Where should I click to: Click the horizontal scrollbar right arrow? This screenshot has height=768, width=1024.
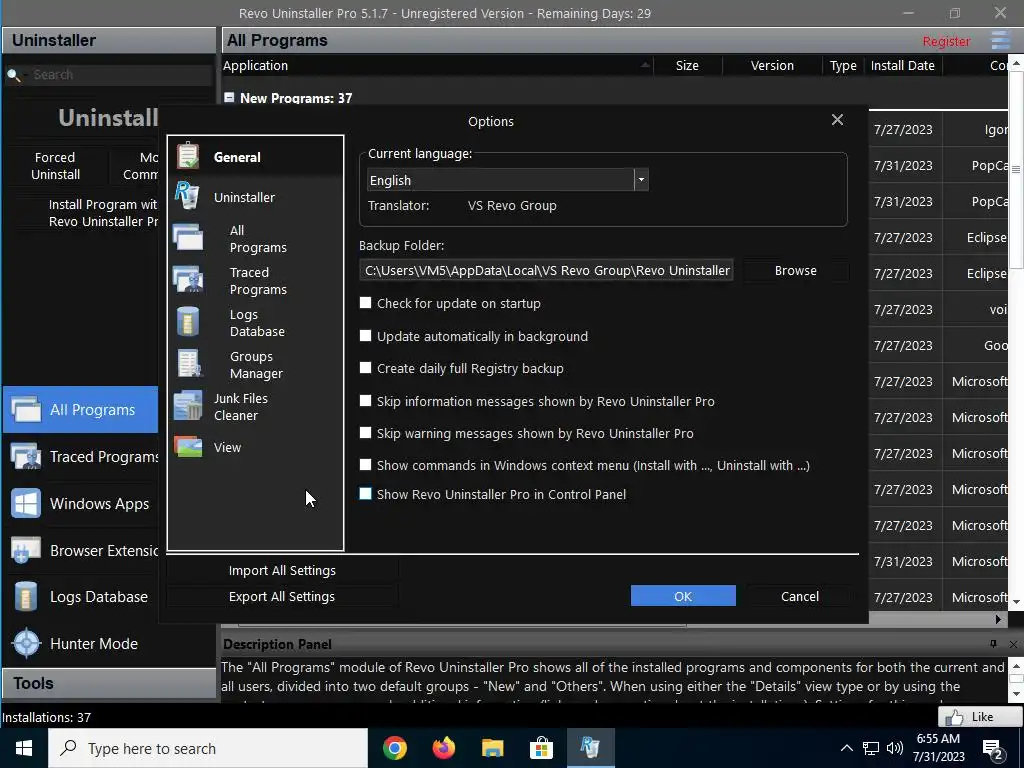click(998, 618)
